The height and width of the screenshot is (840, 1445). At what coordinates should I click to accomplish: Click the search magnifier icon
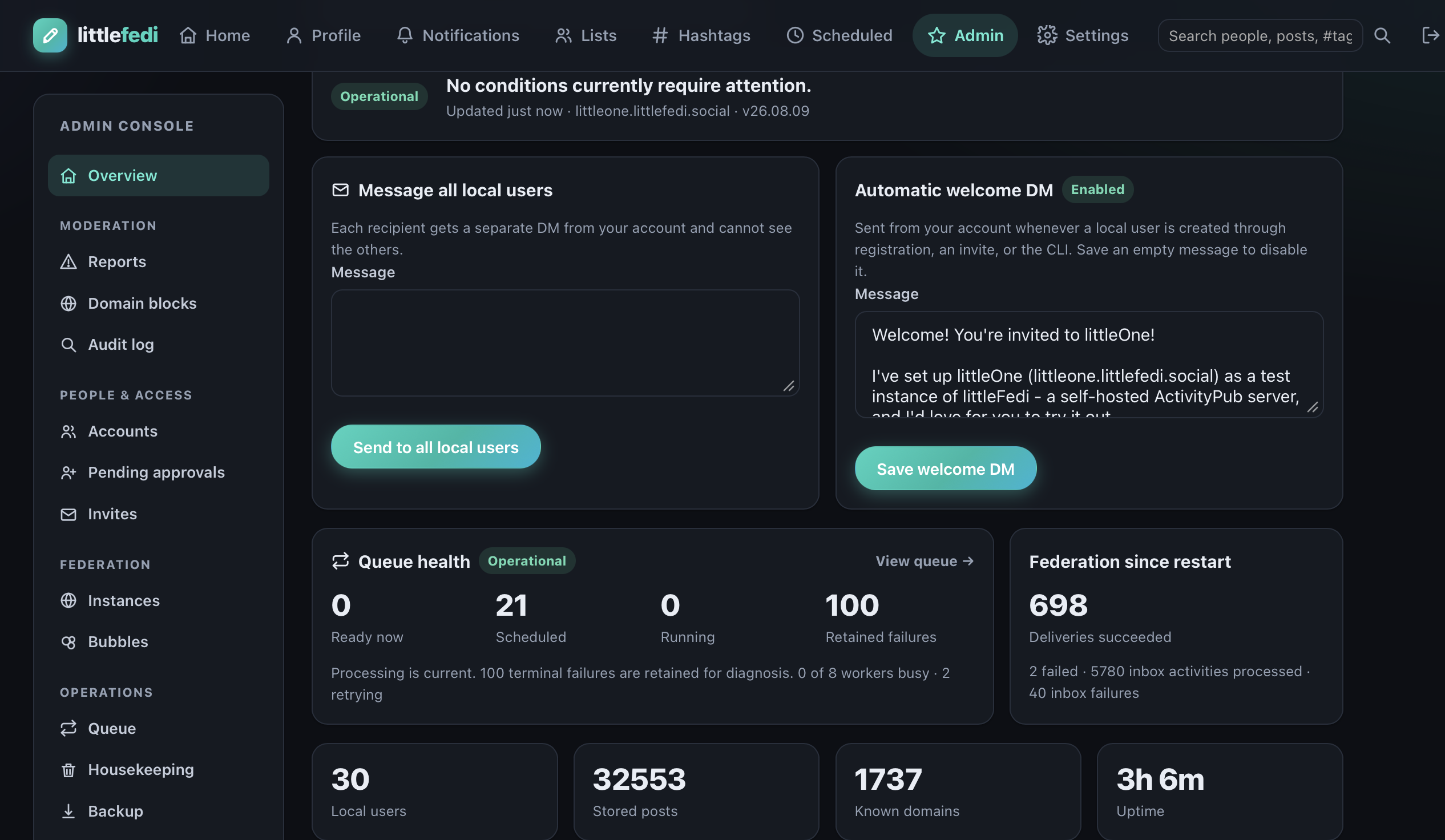1382,35
